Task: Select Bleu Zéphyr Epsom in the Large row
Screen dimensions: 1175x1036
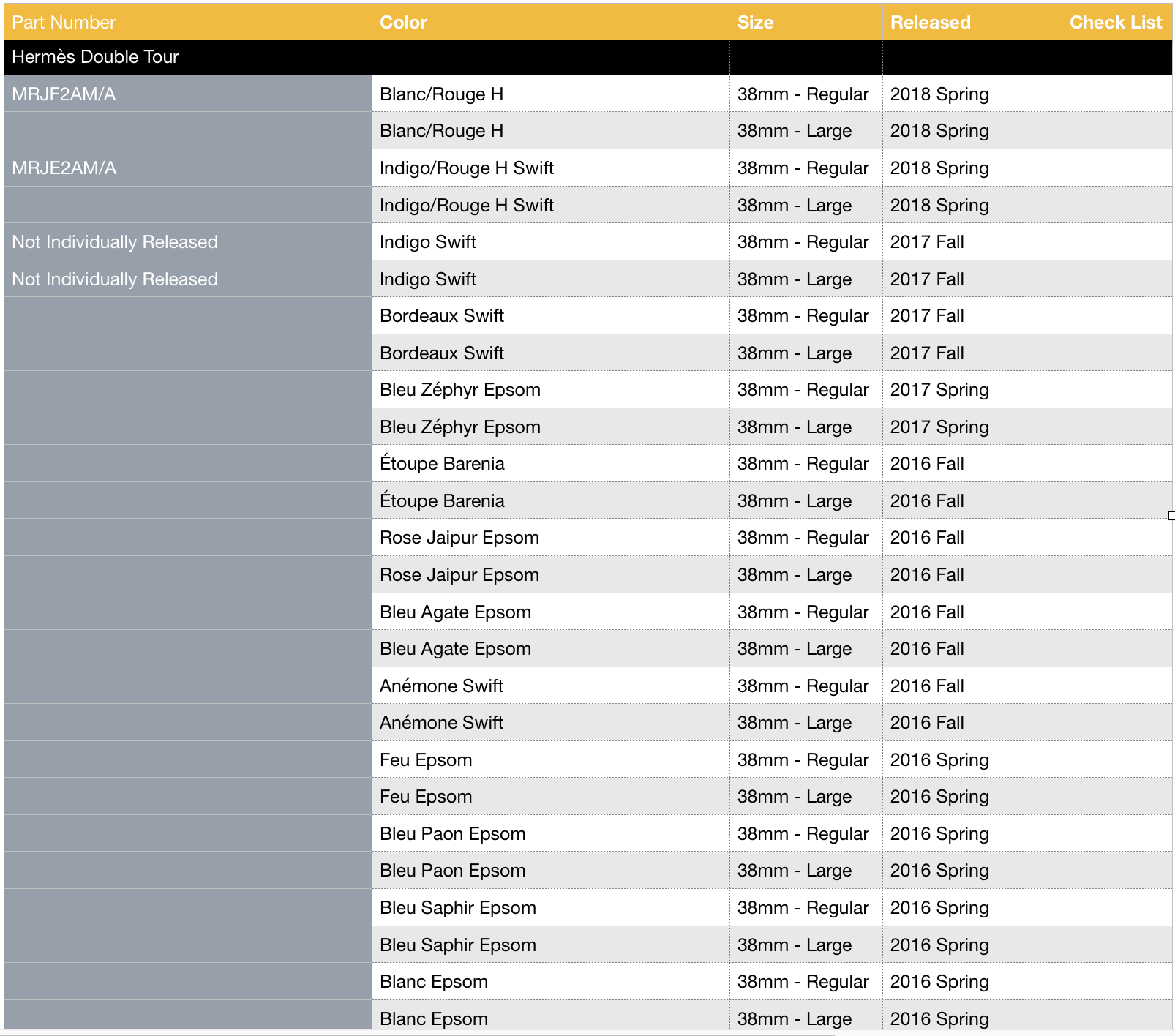Action: 460,427
